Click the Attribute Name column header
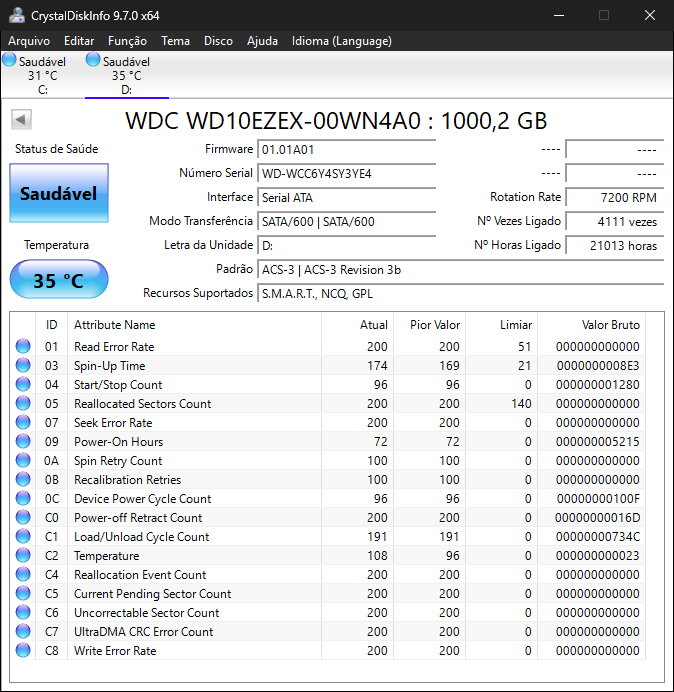This screenshot has height=692, width=674. [x=114, y=325]
